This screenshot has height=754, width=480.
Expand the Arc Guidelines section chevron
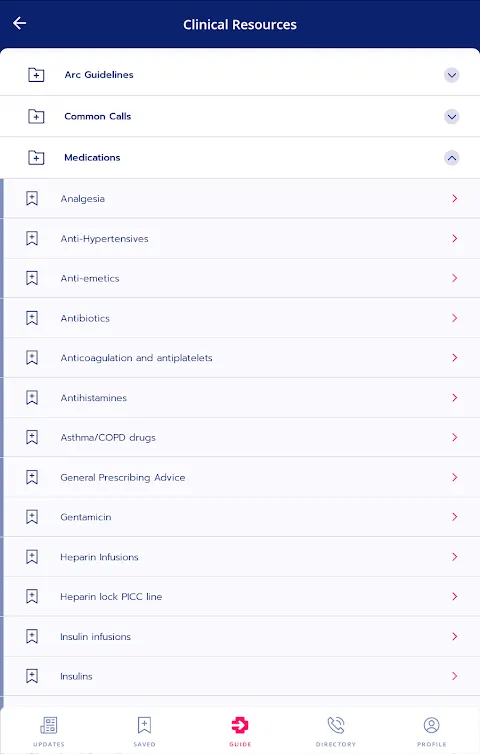(451, 75)
